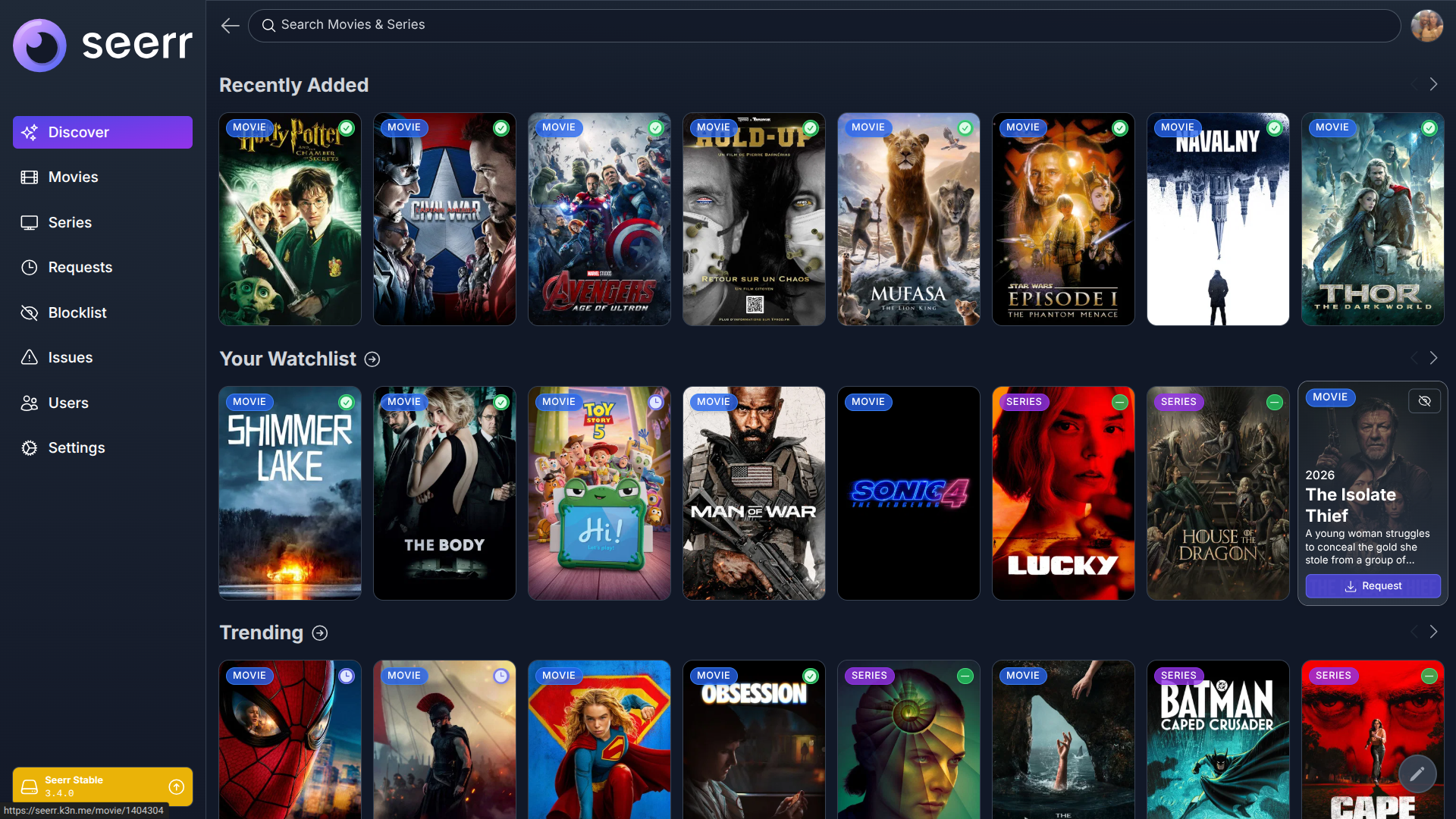Open The Body movie poster
The image size is (1456, 819).
pos(444,493)
